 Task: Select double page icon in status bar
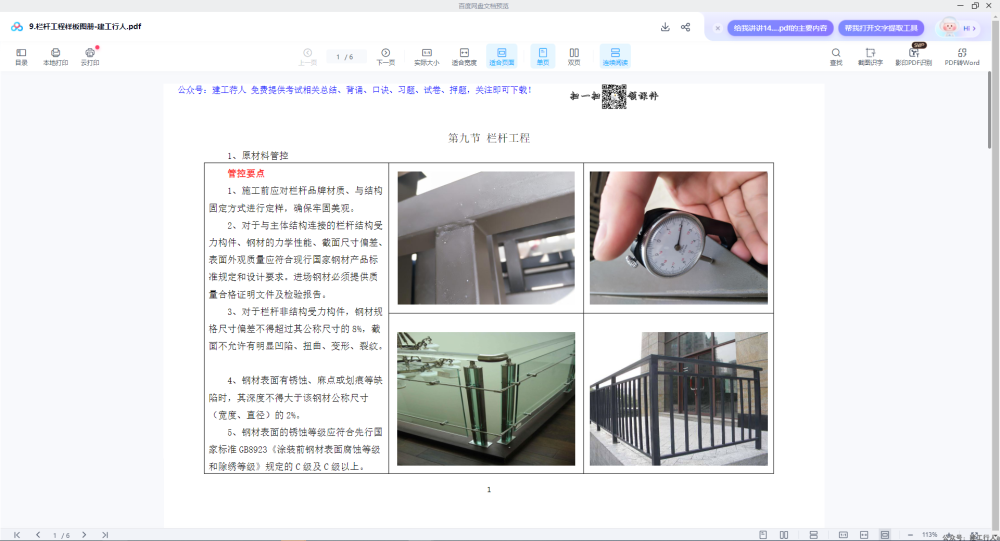click(x=784, y=535)
